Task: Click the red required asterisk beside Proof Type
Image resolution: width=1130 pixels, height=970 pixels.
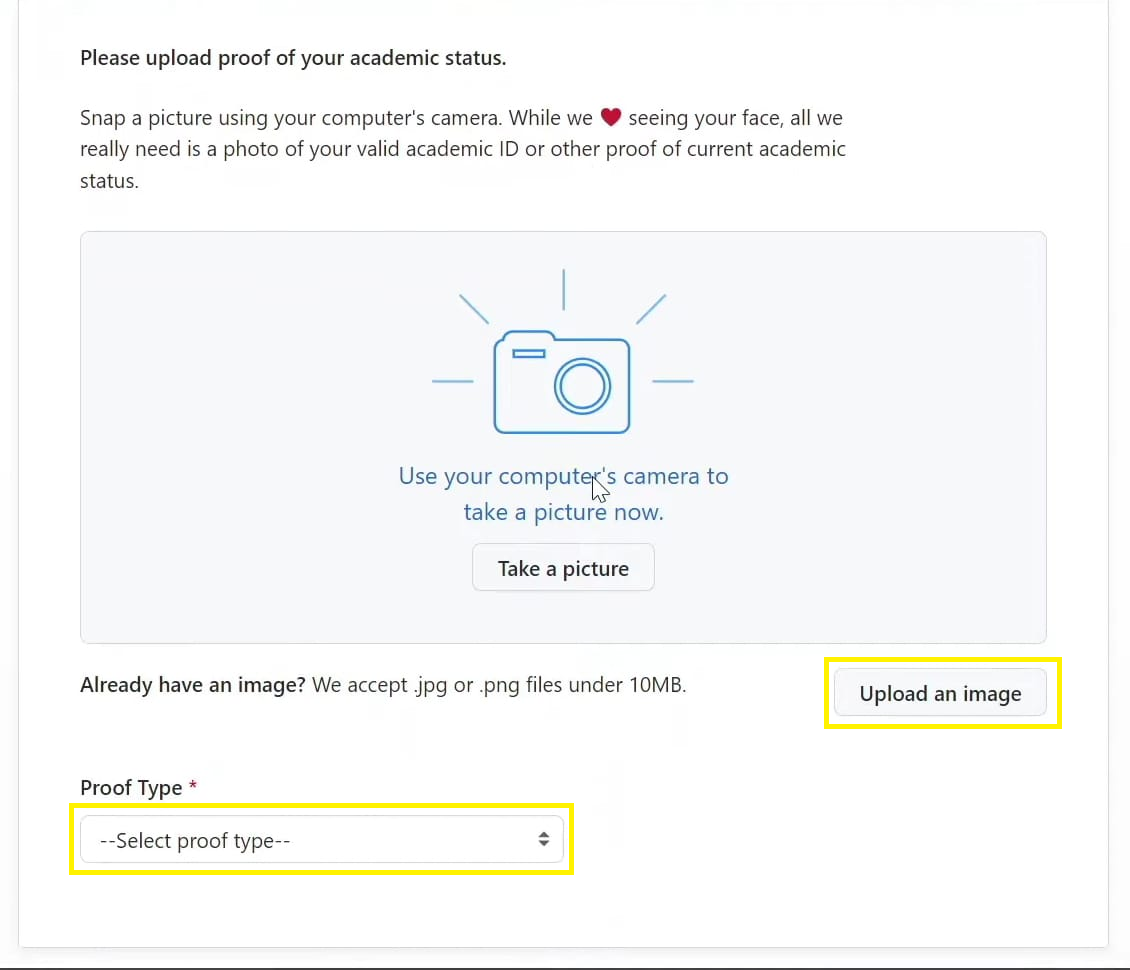Action: point(193,788)
